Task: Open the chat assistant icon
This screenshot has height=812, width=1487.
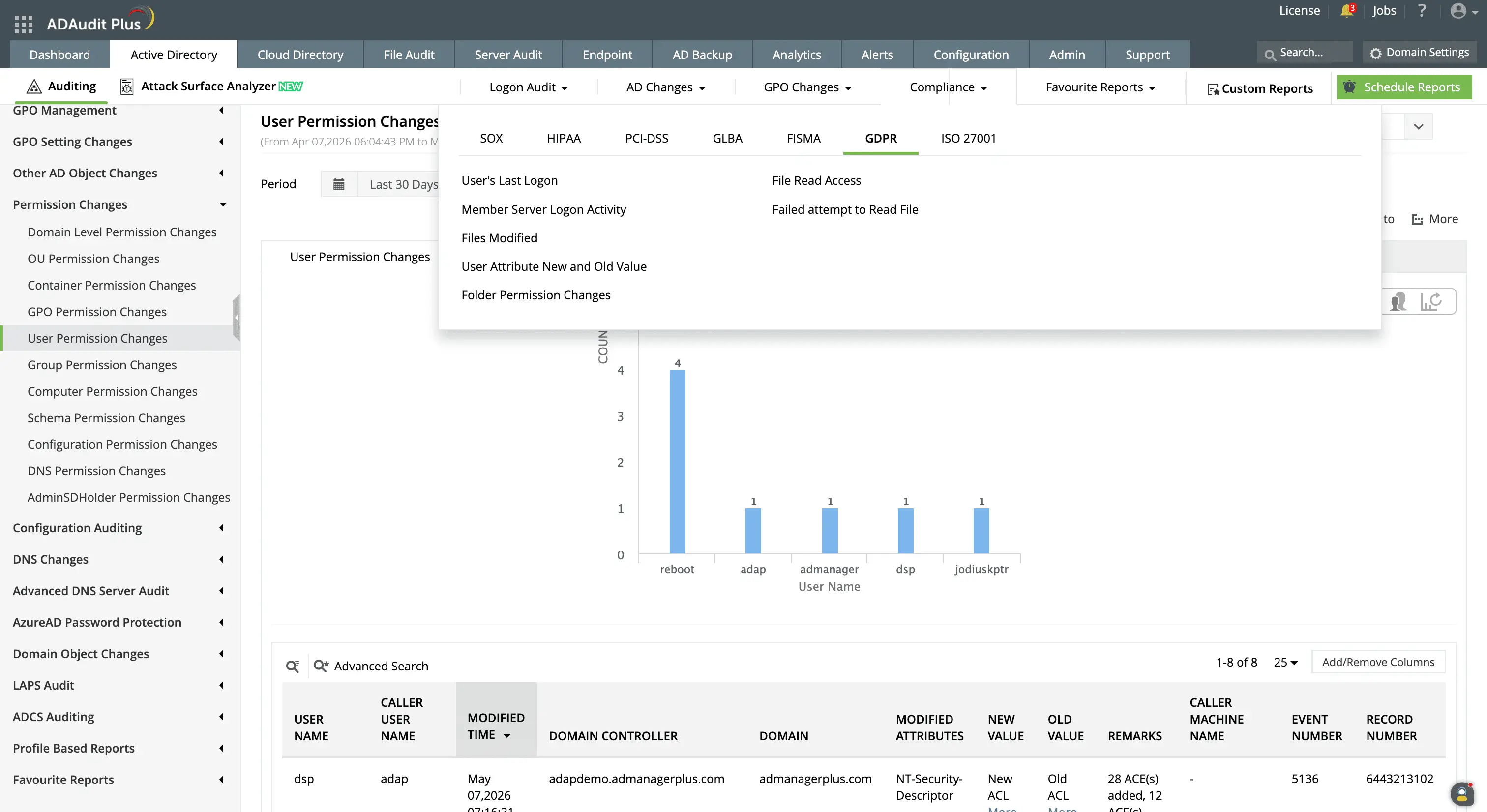Action: click(1462, 795)
